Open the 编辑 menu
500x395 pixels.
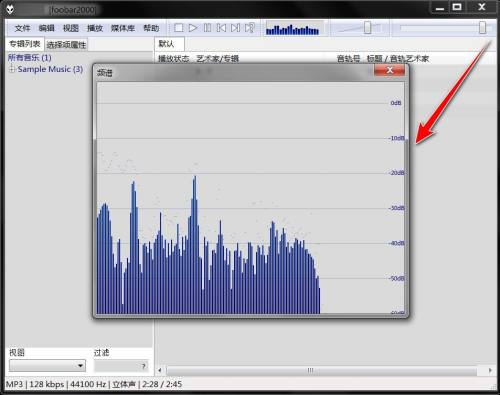coord(46,28)
